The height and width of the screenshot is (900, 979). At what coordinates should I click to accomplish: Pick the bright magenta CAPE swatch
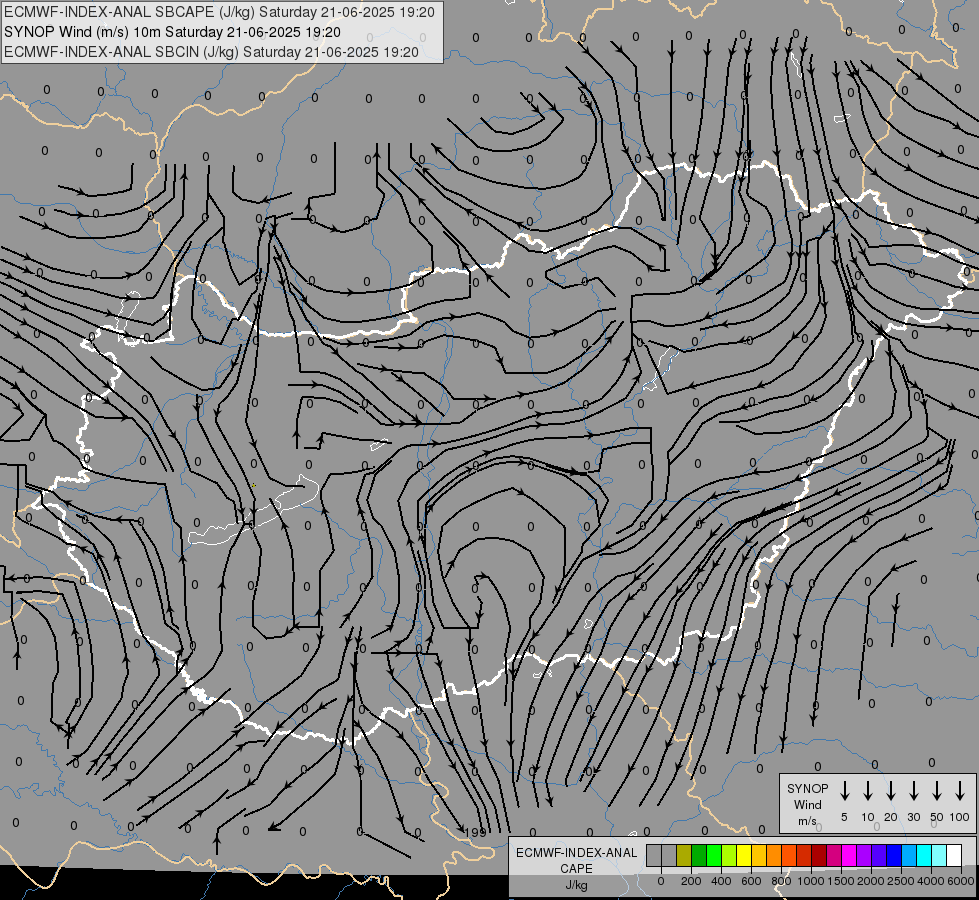849,856
